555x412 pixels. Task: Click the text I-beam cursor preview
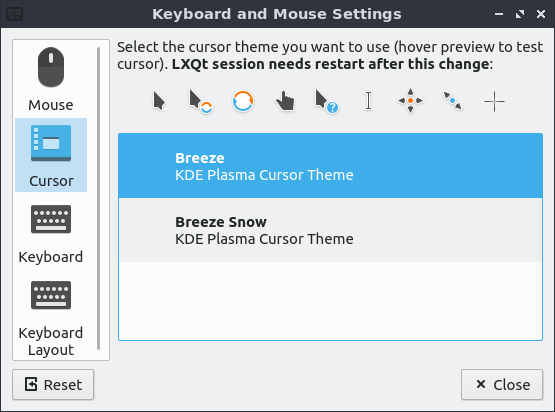(x=368, y=101)
